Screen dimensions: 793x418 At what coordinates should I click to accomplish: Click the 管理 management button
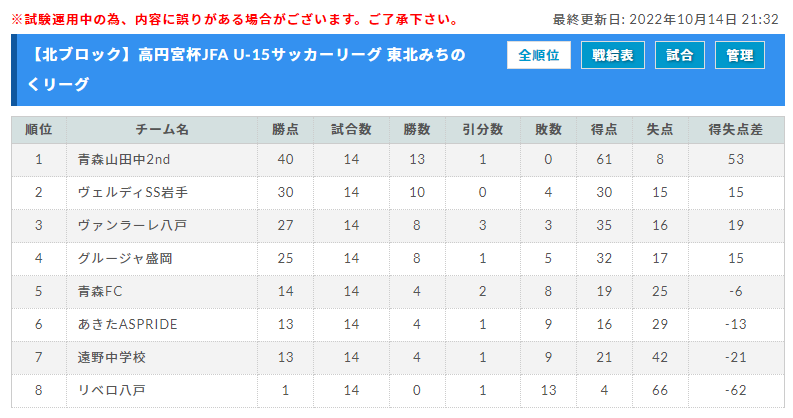point(740,56)
